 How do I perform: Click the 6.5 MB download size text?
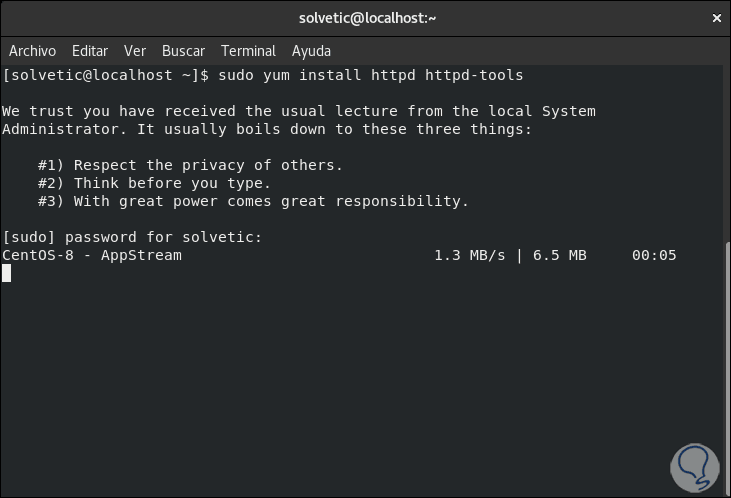(559, 255)
